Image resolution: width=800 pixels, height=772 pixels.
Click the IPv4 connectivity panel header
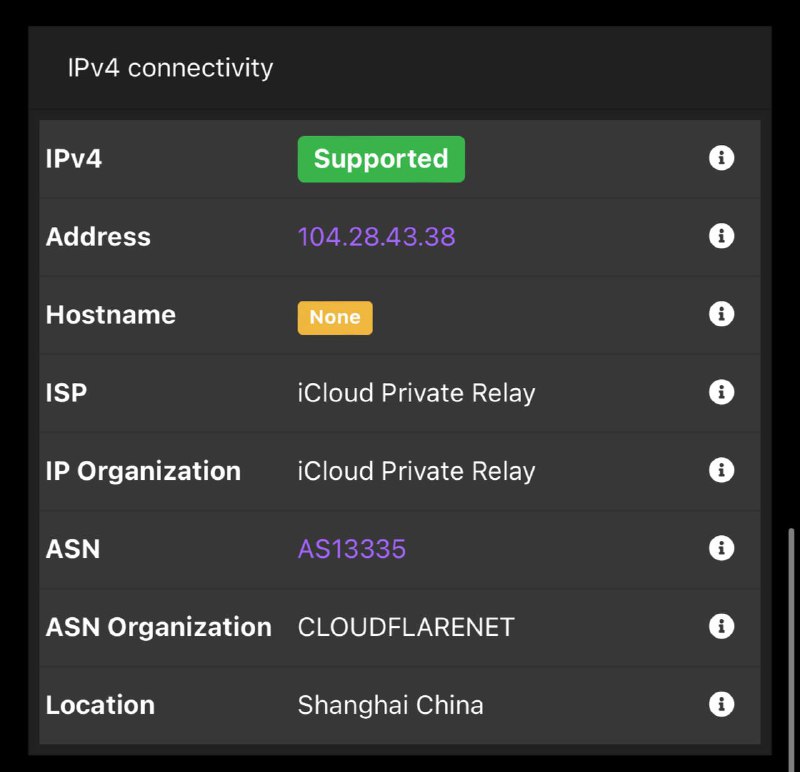[170, 68]
